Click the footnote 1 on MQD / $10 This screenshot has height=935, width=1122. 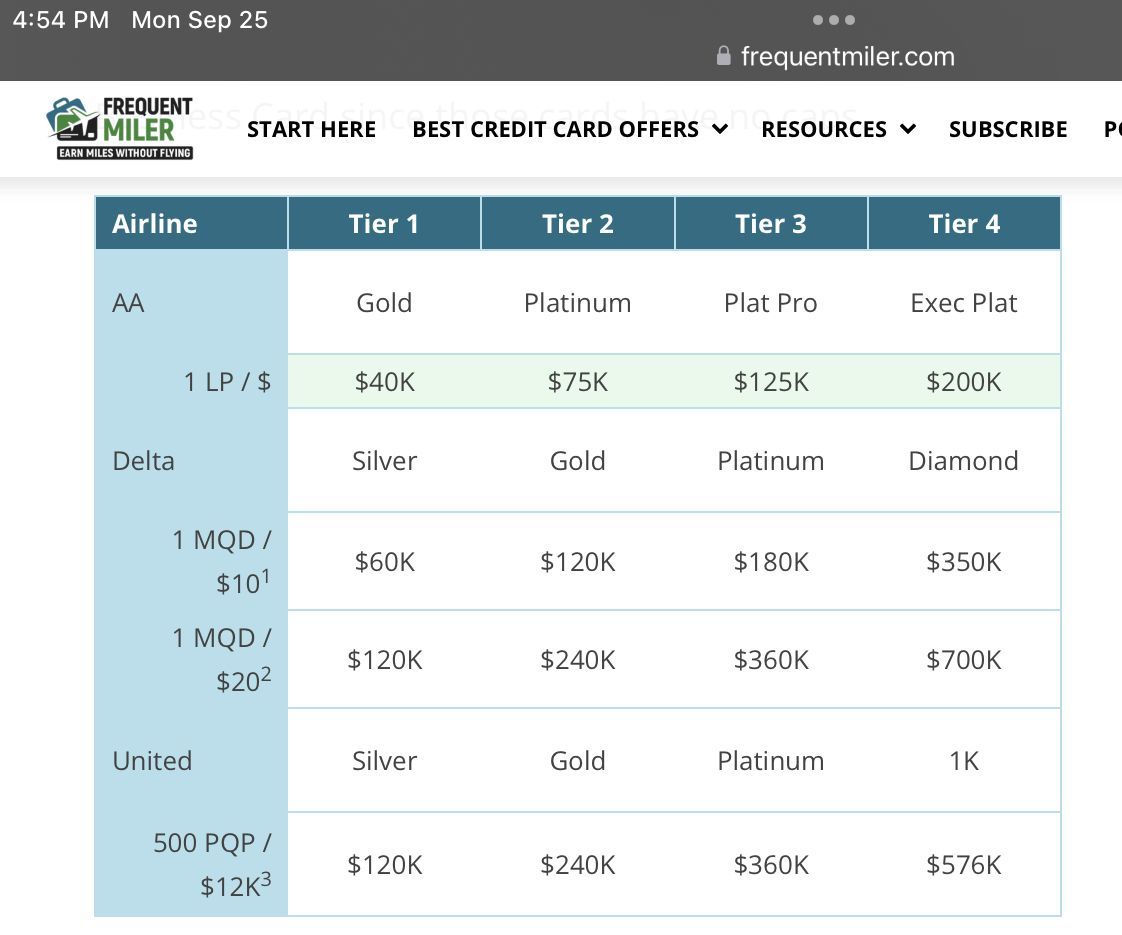coord(265,574)
